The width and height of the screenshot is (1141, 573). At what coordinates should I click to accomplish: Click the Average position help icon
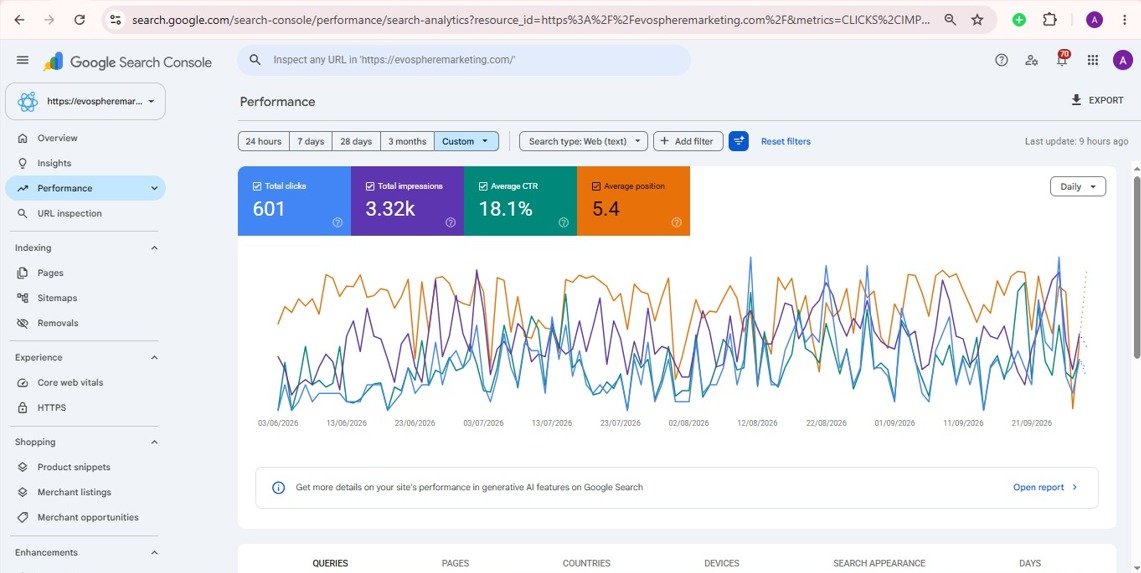pyautogui.click(x=677, y=223)
